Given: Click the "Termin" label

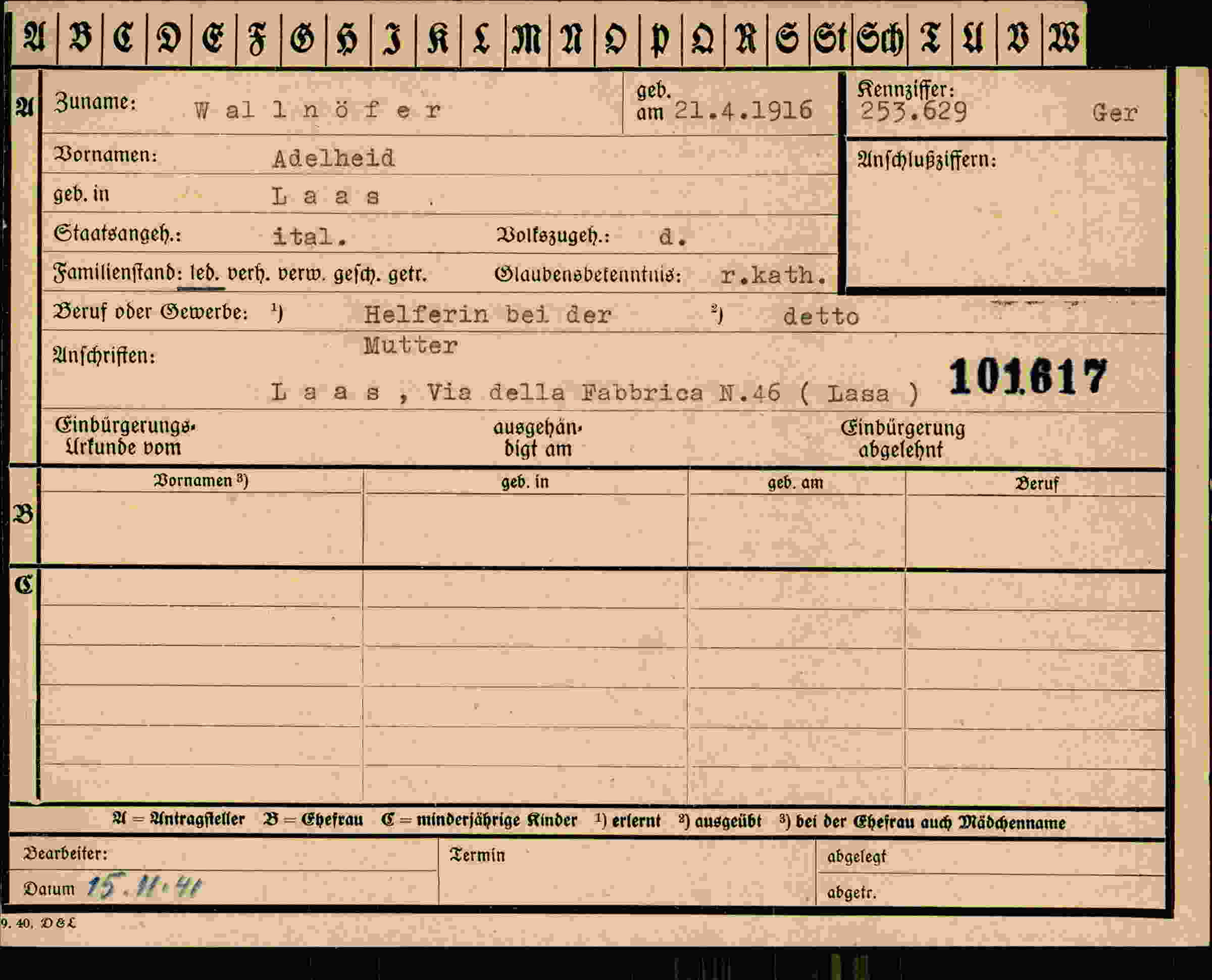Looking at the screenshot, I should [477, 855].
